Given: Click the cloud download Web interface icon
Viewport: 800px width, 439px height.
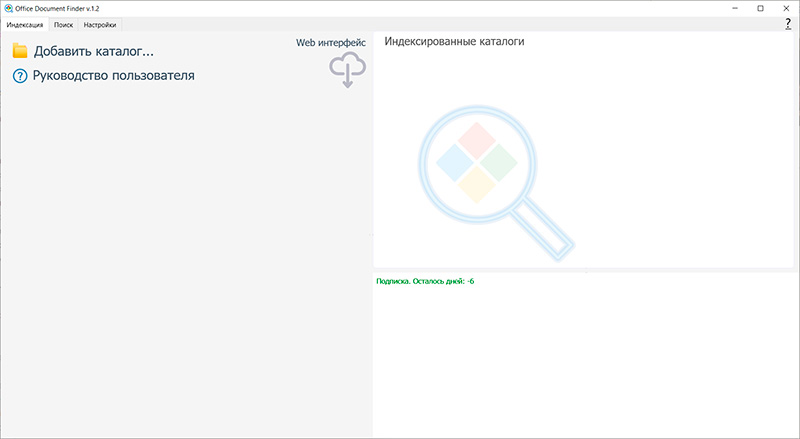Looking at the screenshot, I should point(347,70).
